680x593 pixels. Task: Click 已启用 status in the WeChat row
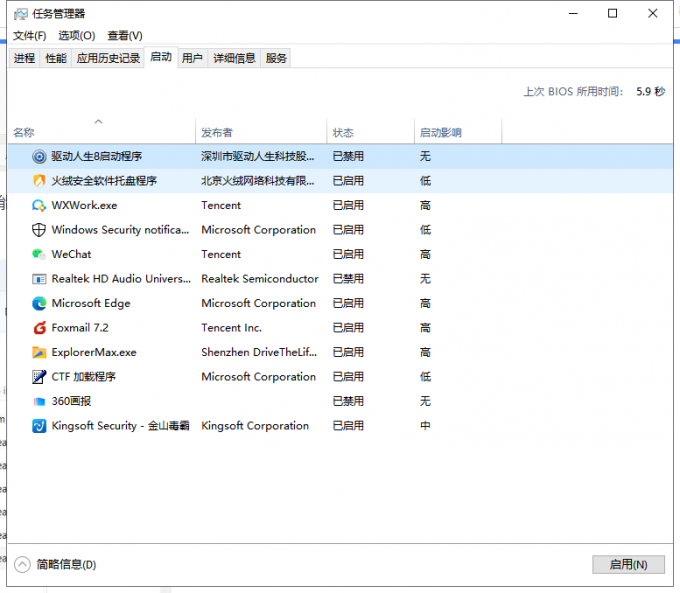pyautogui.click(x=348, y=254)
